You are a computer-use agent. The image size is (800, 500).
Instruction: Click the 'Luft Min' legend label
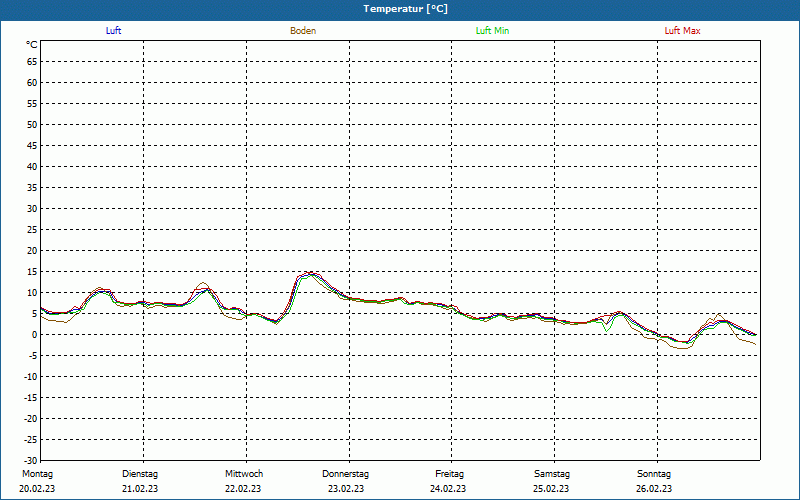point(492,31)
